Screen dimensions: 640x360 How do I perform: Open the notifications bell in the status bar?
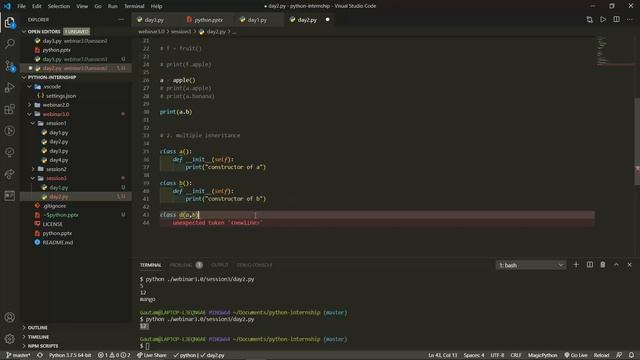tap(631, 355)
